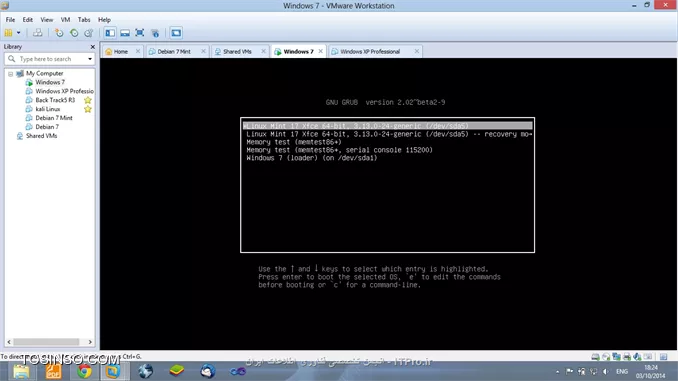Close the Debian 7 Mint tab
The image size is (678, 381).
coord(203,51)
